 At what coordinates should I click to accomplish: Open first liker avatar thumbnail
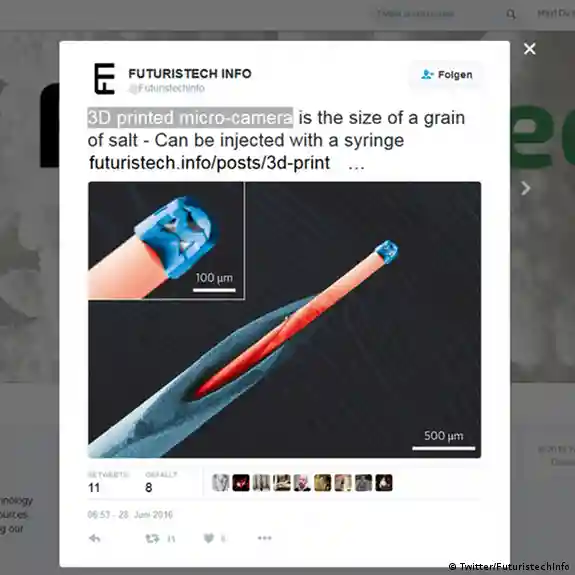(221, 483)
